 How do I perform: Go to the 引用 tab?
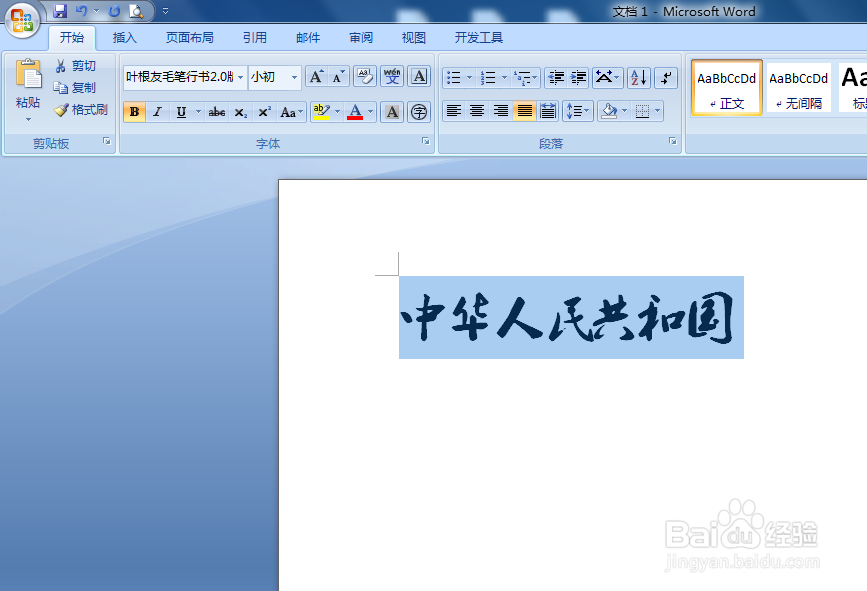tap(254, 38)
